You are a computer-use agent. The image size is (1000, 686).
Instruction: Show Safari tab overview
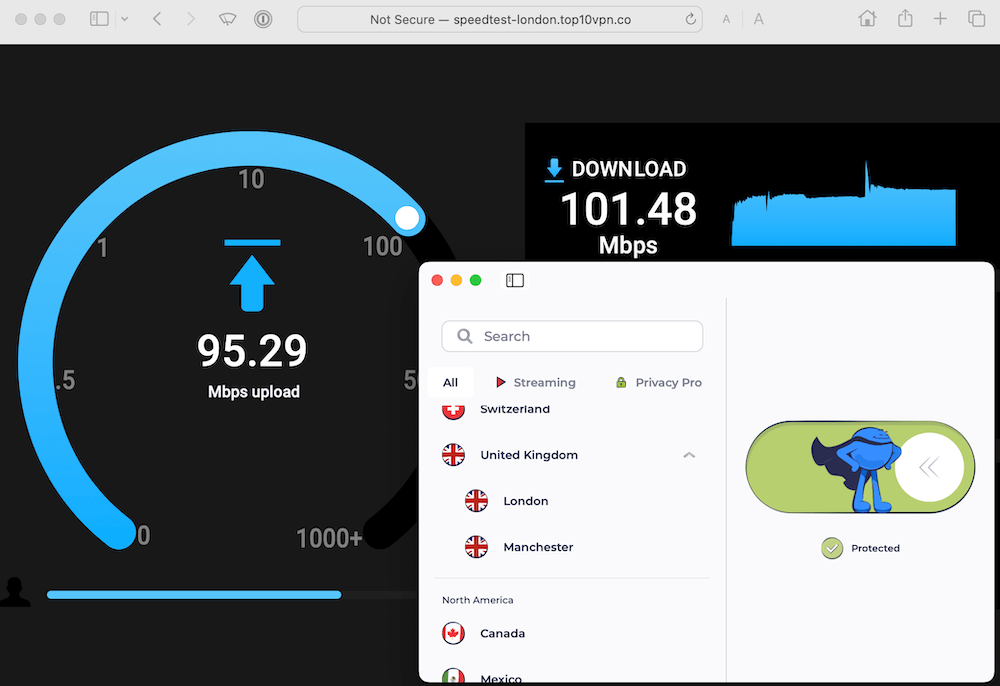(976, 18)
